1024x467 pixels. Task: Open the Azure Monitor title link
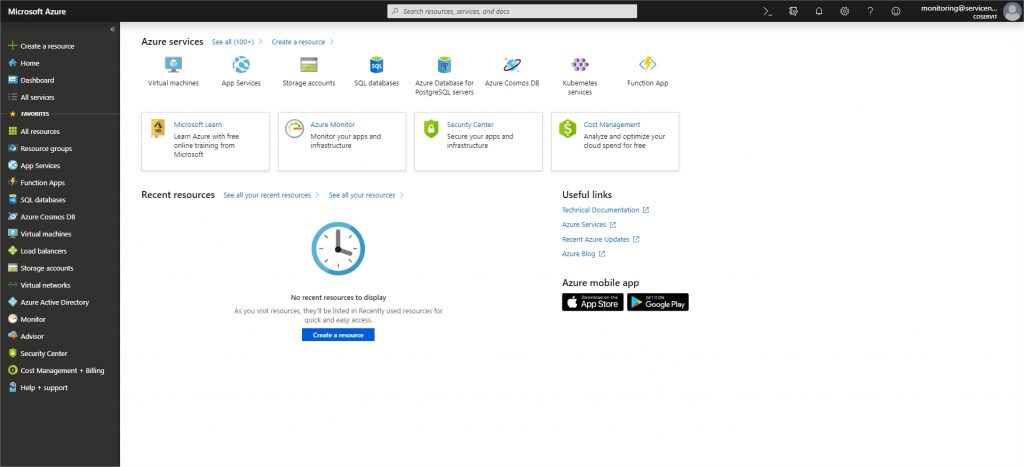(x=332, y=125)
